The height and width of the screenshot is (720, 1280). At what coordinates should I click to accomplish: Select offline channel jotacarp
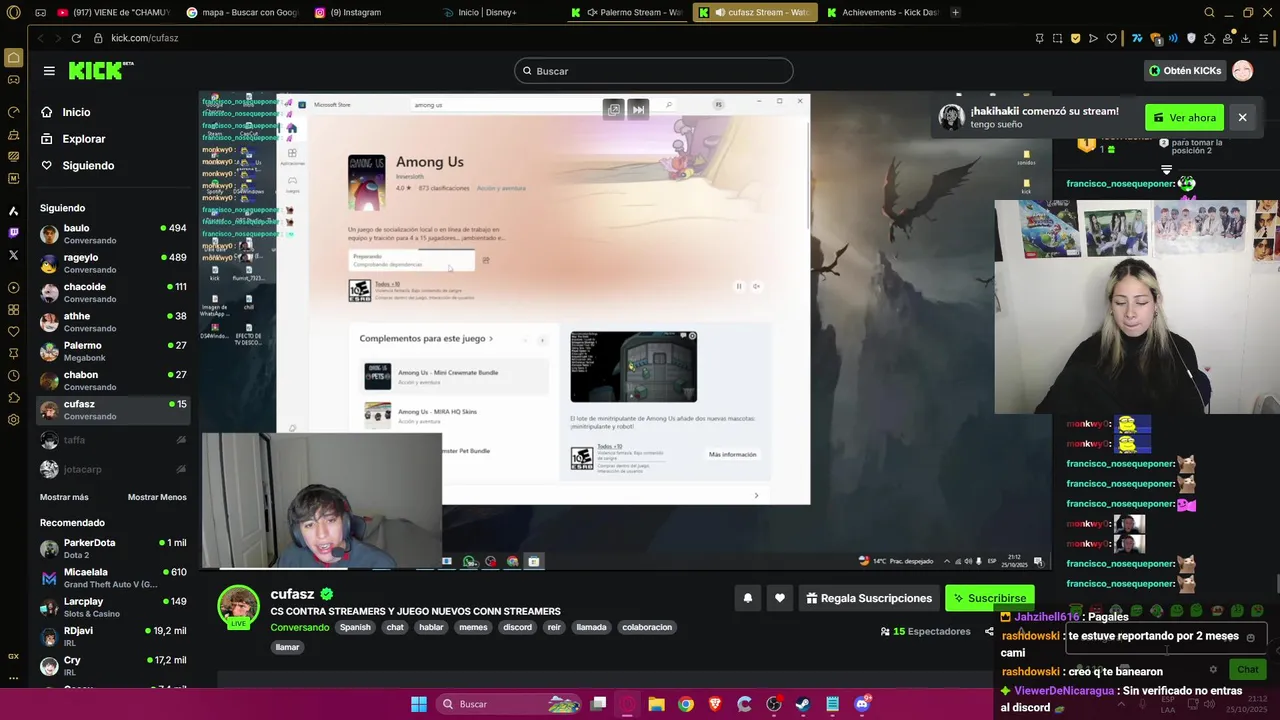tap(113, 469)
